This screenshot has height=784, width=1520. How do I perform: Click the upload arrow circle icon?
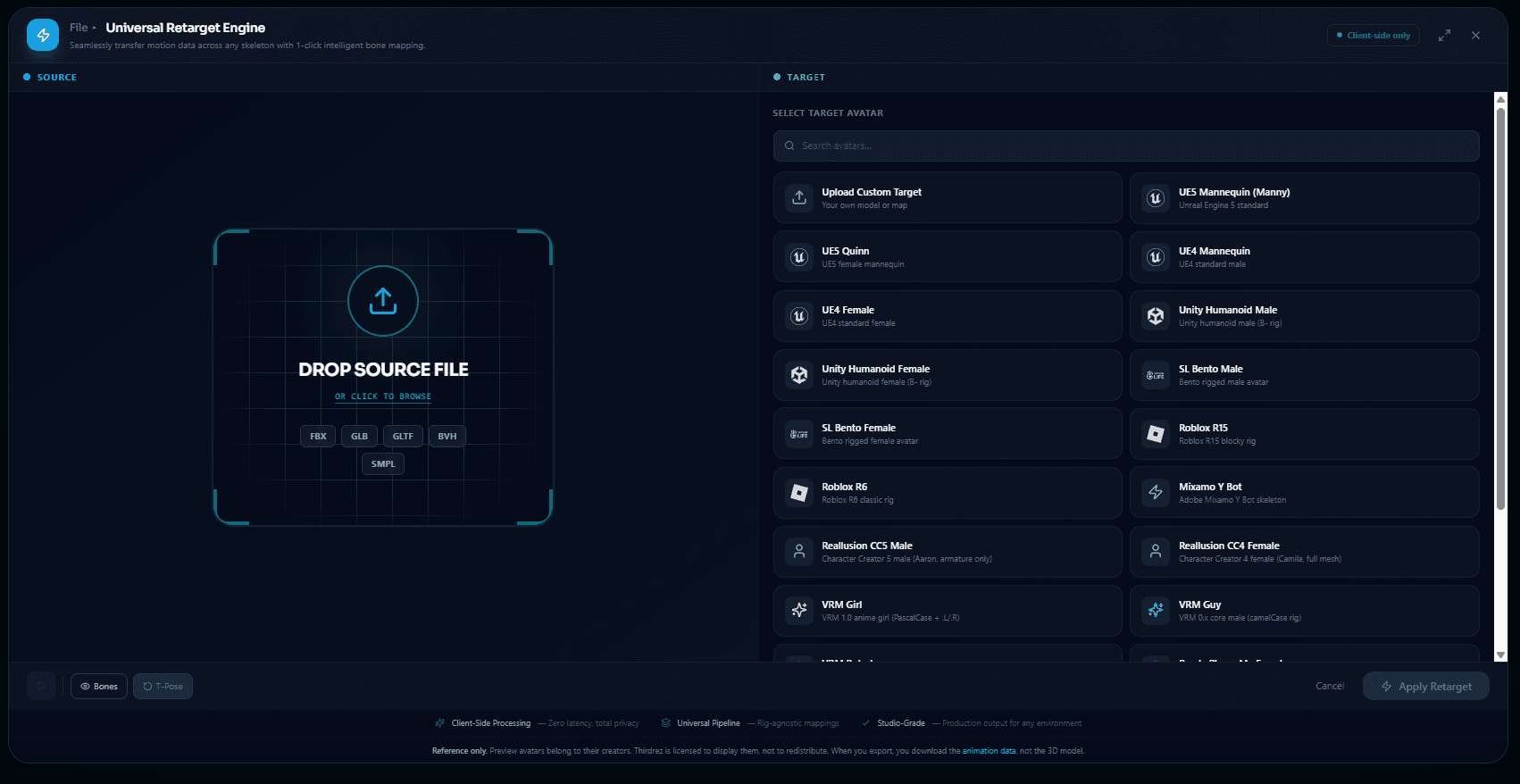[383, 301]
